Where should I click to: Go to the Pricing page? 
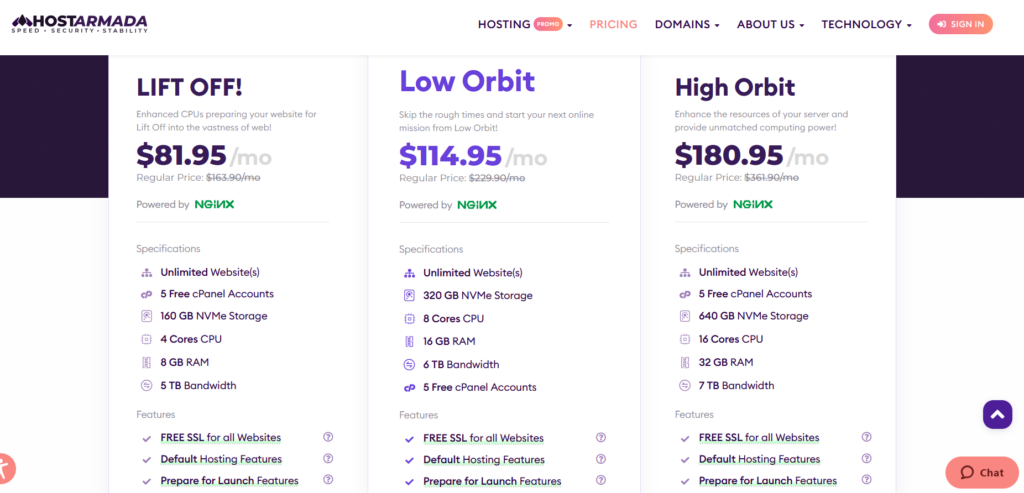613,24
